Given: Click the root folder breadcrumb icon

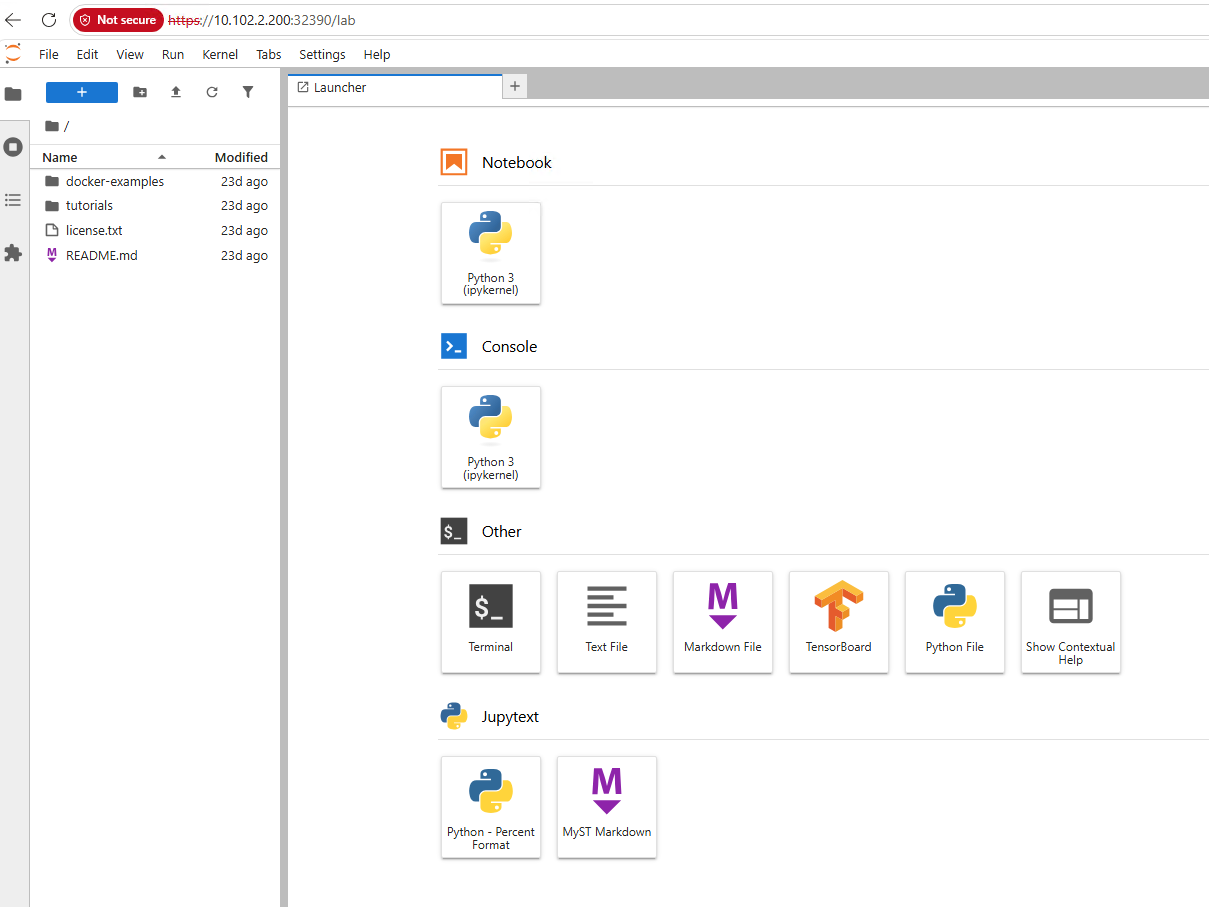Looking at the screenshot, I should coord(52,126).
